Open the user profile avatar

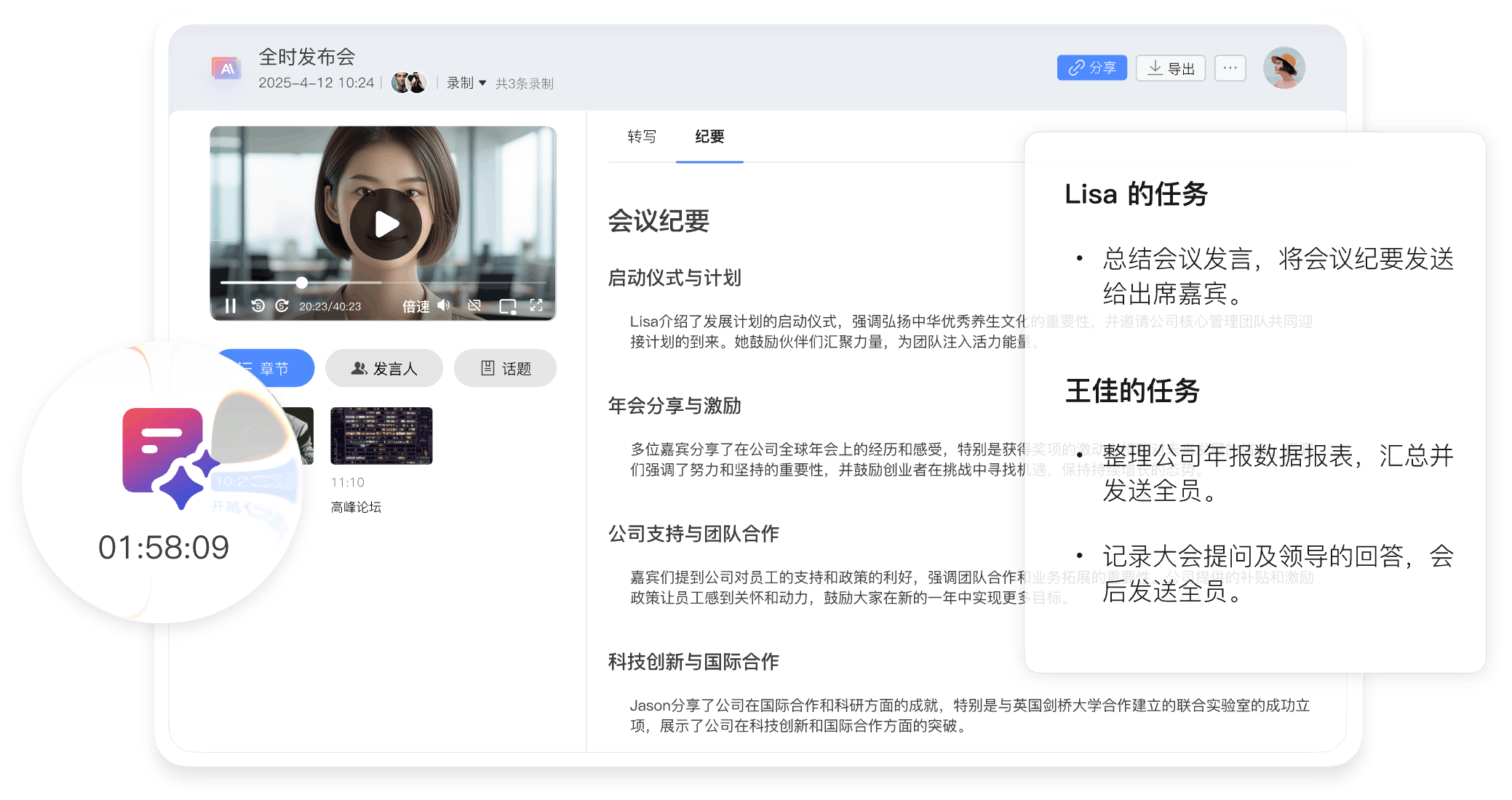click(x=1284, y=68)
